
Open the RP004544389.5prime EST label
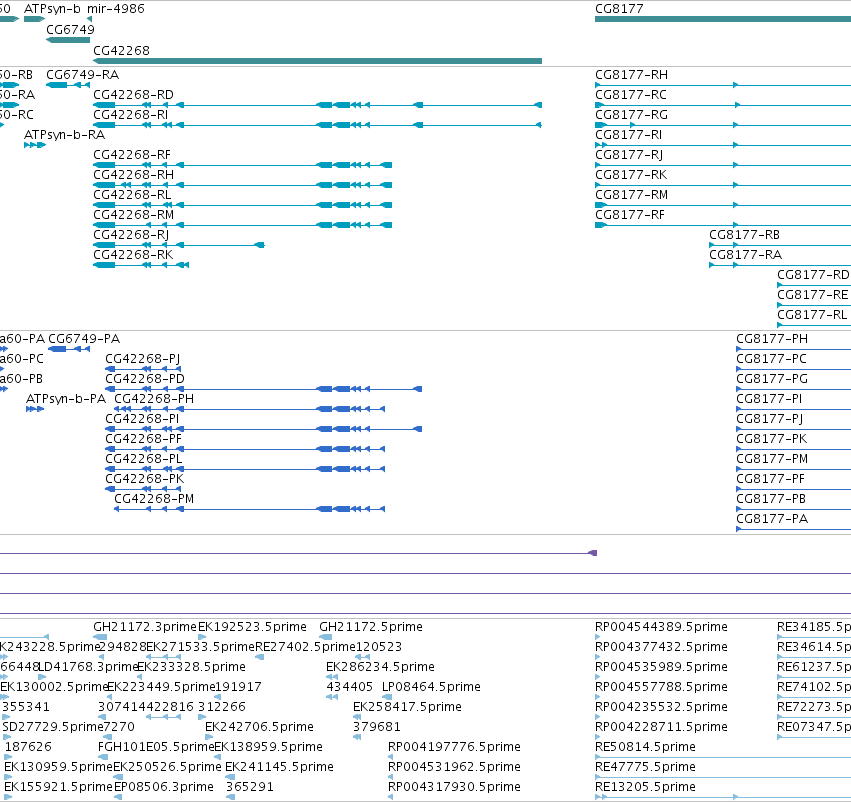(x=662, y=627)
